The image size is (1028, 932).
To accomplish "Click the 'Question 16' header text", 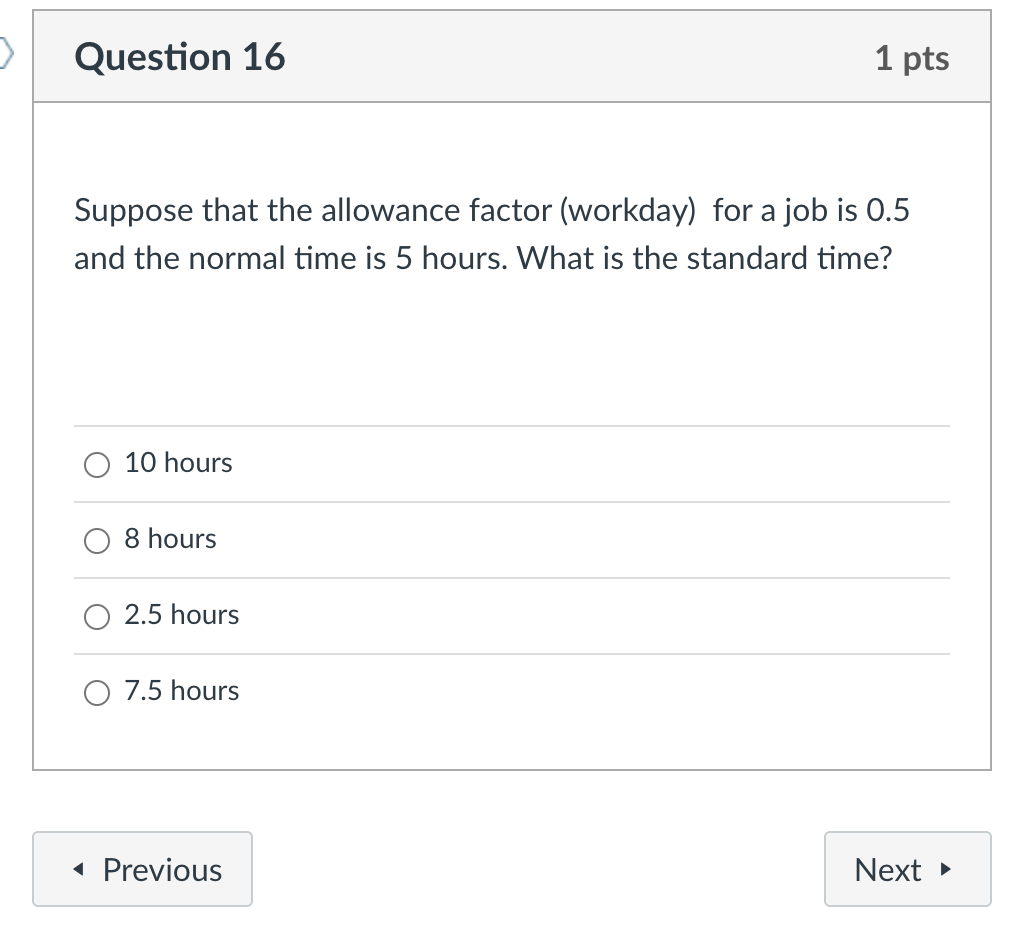I will coord(180,57).
